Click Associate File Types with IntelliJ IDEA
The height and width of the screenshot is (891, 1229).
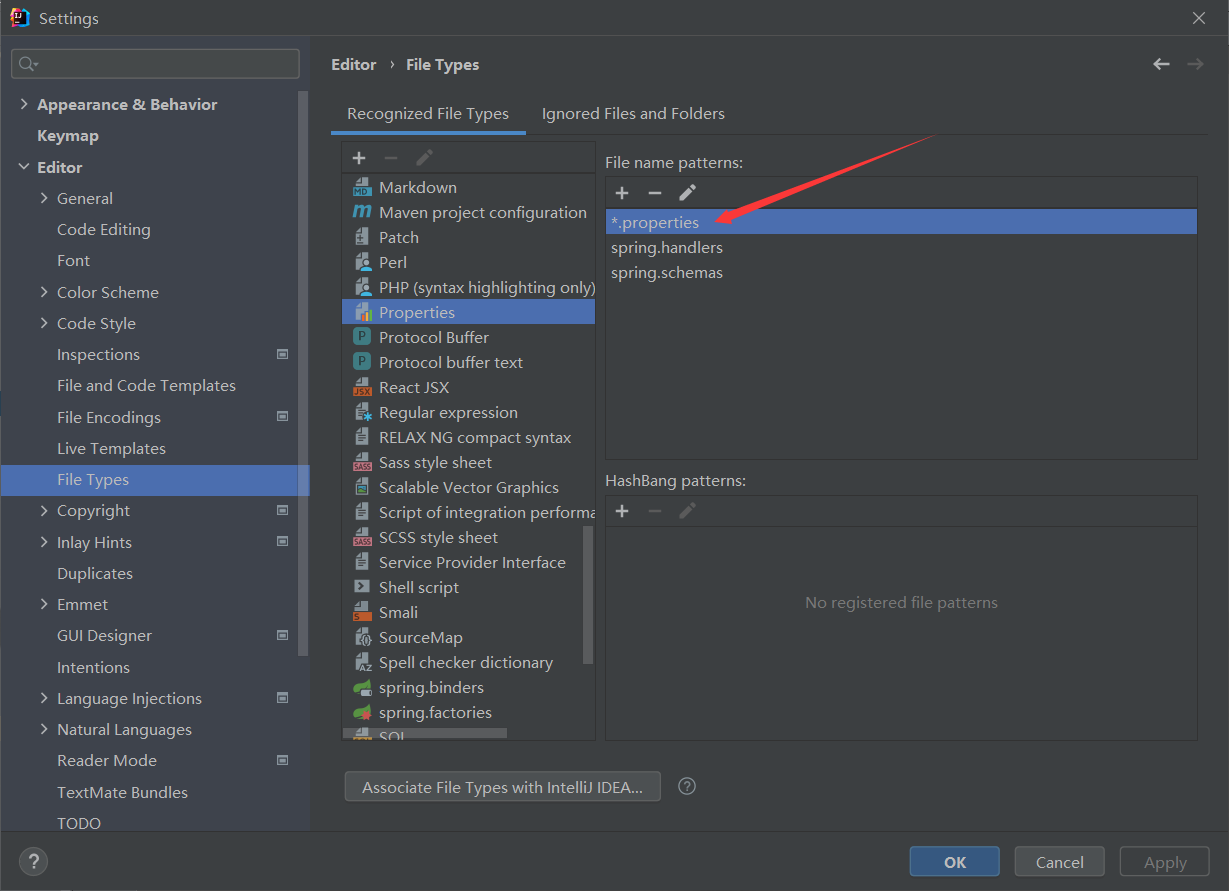point(503,787)
